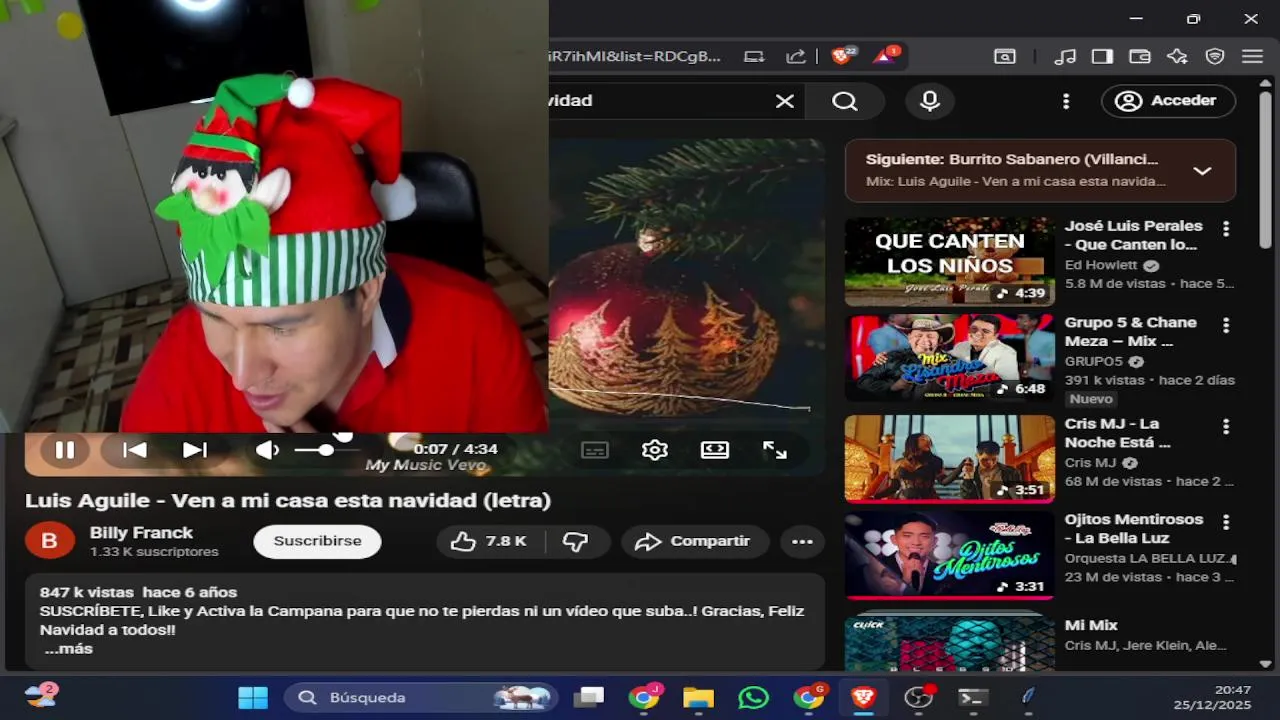Open Brave Rewards triangle icon
Image resolution: width=1280 pixels, height=720 pixels.
[x=885, y=56]
